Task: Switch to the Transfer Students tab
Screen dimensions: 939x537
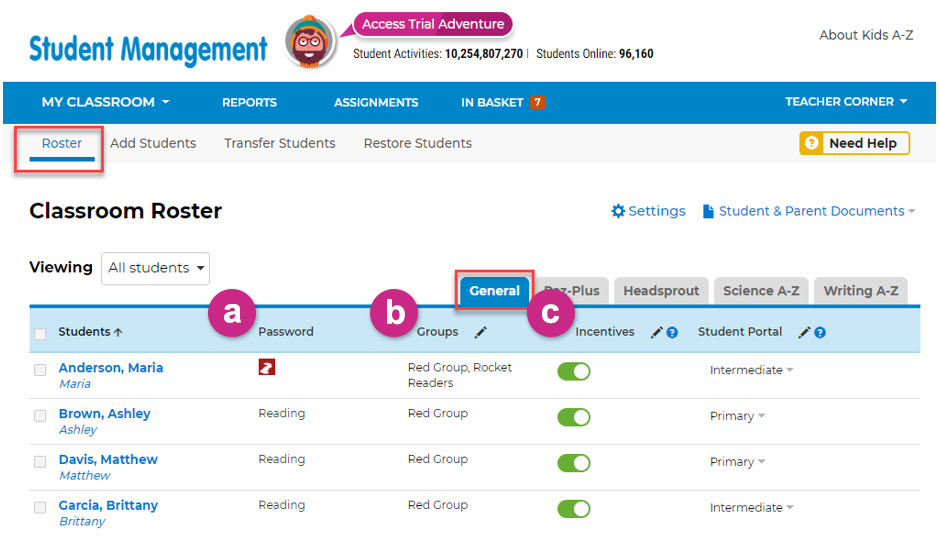Action: 280,144
